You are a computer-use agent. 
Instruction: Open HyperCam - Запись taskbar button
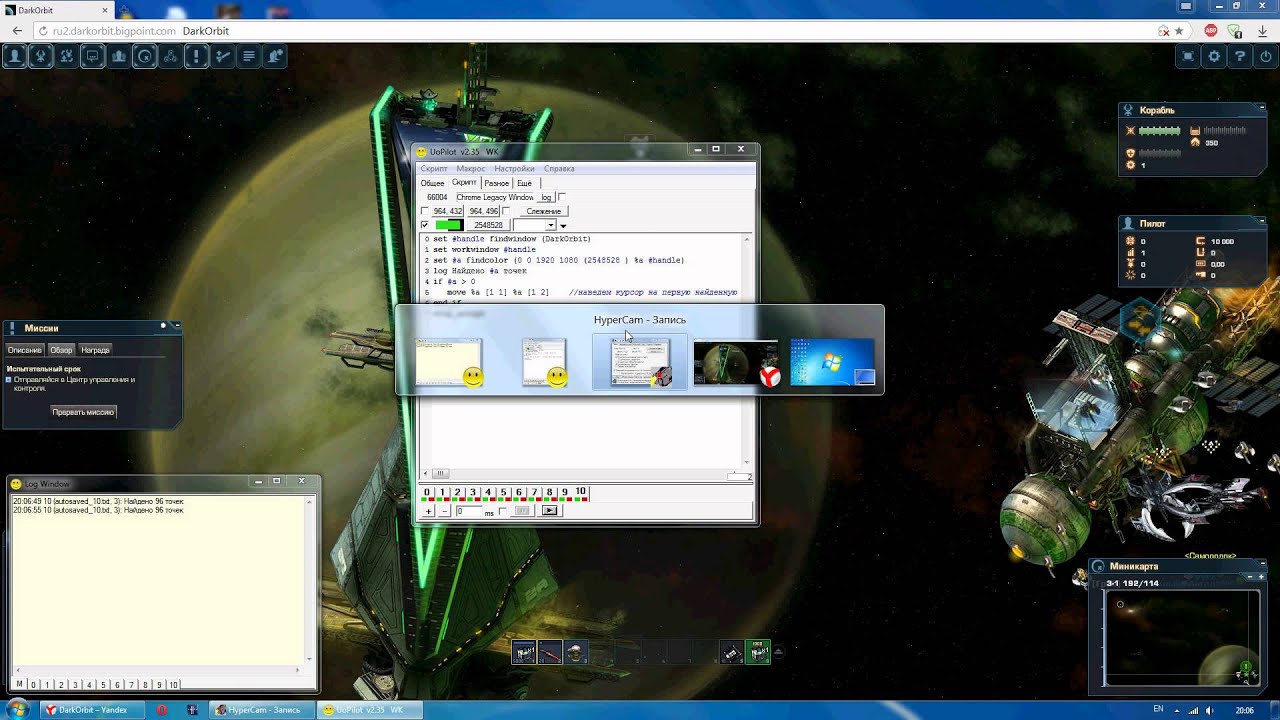tap(262, 710)
